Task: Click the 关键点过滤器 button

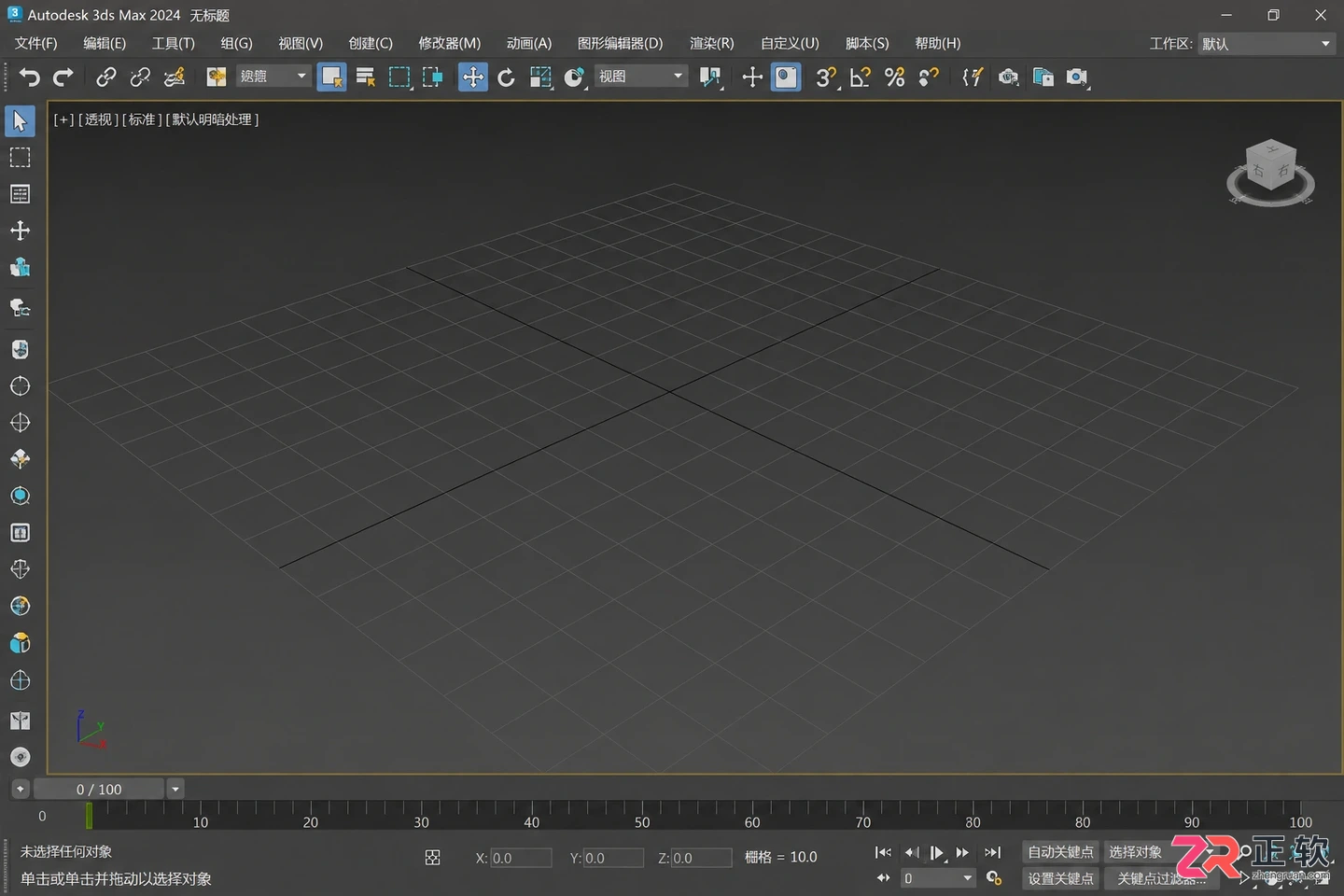Action: point(1162,879)
